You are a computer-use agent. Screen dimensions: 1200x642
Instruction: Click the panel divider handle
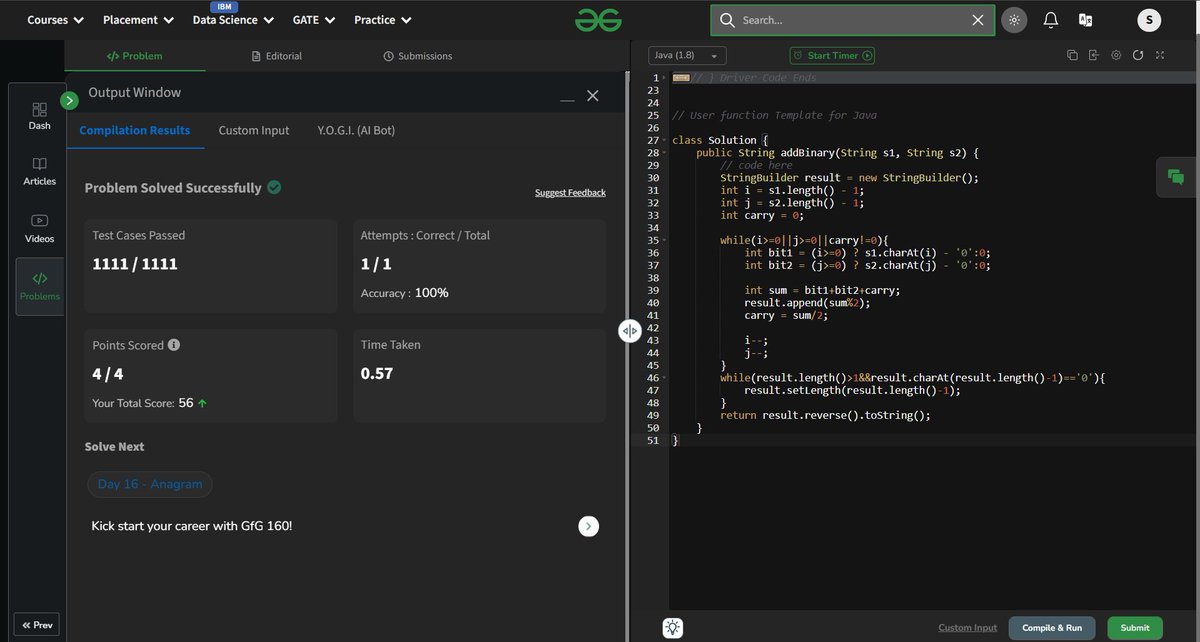(629, 331)
